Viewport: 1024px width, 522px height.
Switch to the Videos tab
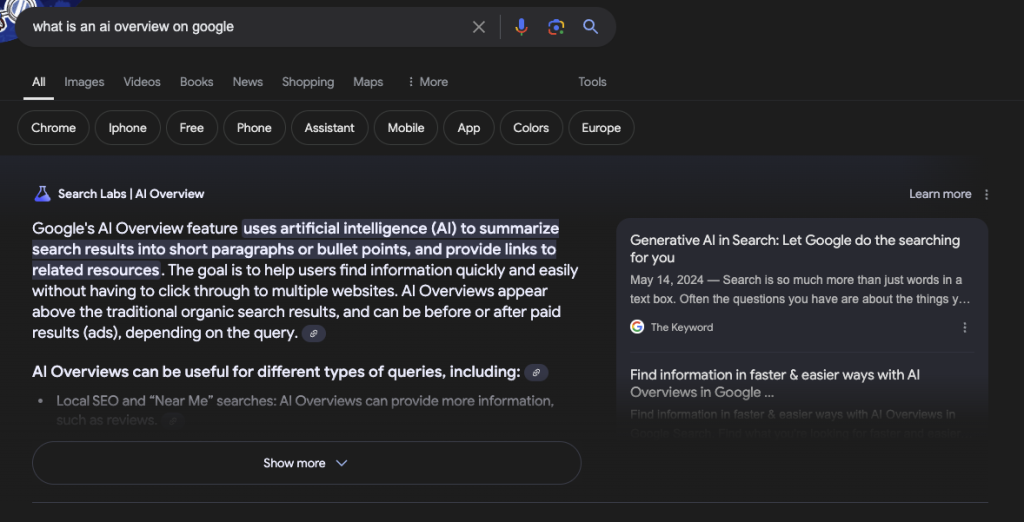pos(142,82)
